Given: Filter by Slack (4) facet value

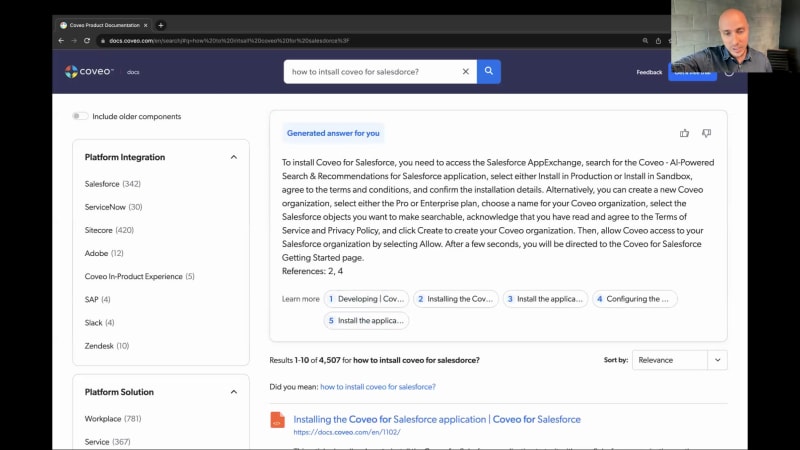Looking at the screenshot, I should 99,322.
